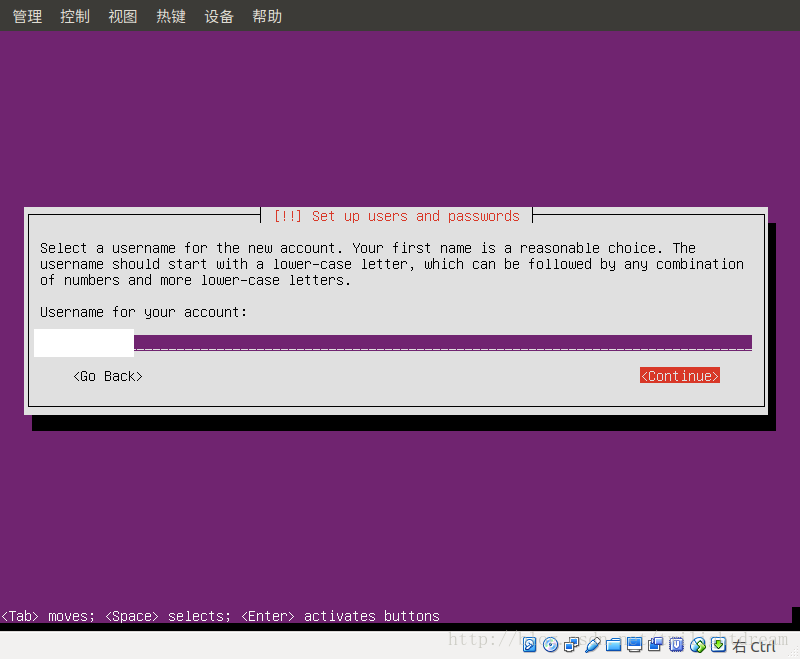Open the 控制 menu
The image size is (800, 659).
pyautogui.click(x=74, y=15)
